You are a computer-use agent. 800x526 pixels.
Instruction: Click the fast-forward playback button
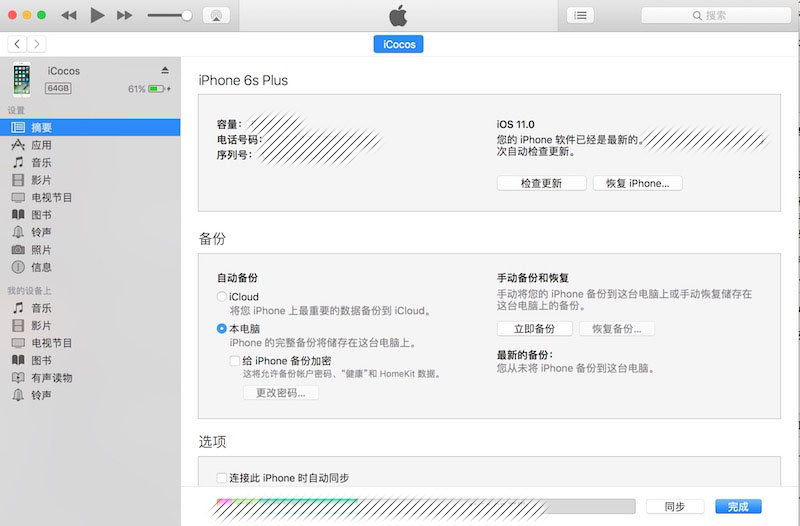click(x=124, y=15)
